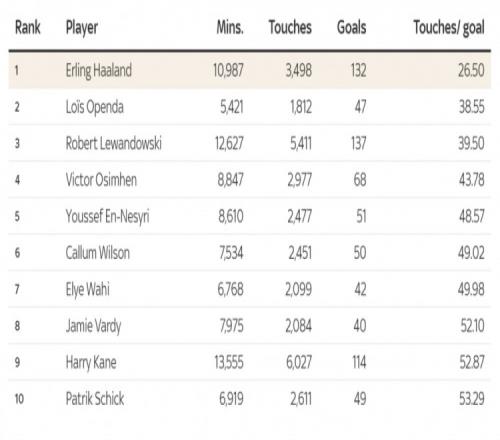Click Haaland's 26.50 touches per goal value
The height and width of the screenshot is (440, 500).
471,70
